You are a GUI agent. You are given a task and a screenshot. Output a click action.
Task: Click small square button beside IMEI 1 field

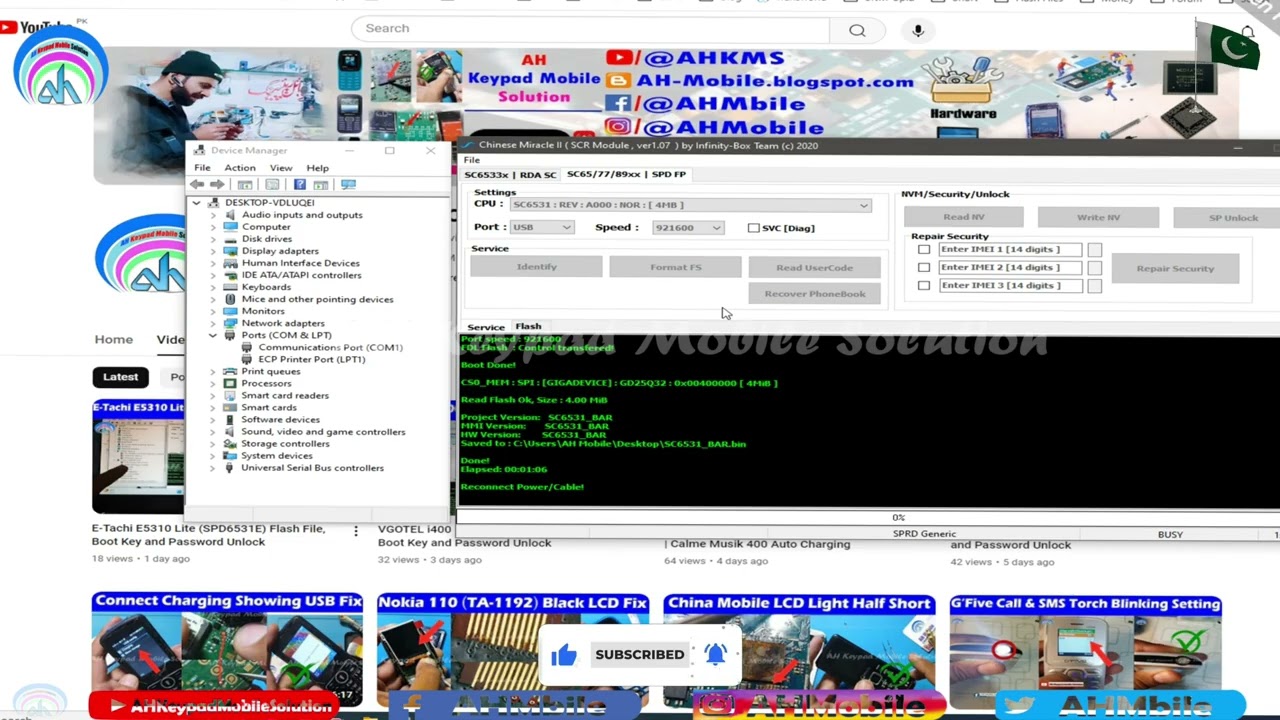point(1095,250)
